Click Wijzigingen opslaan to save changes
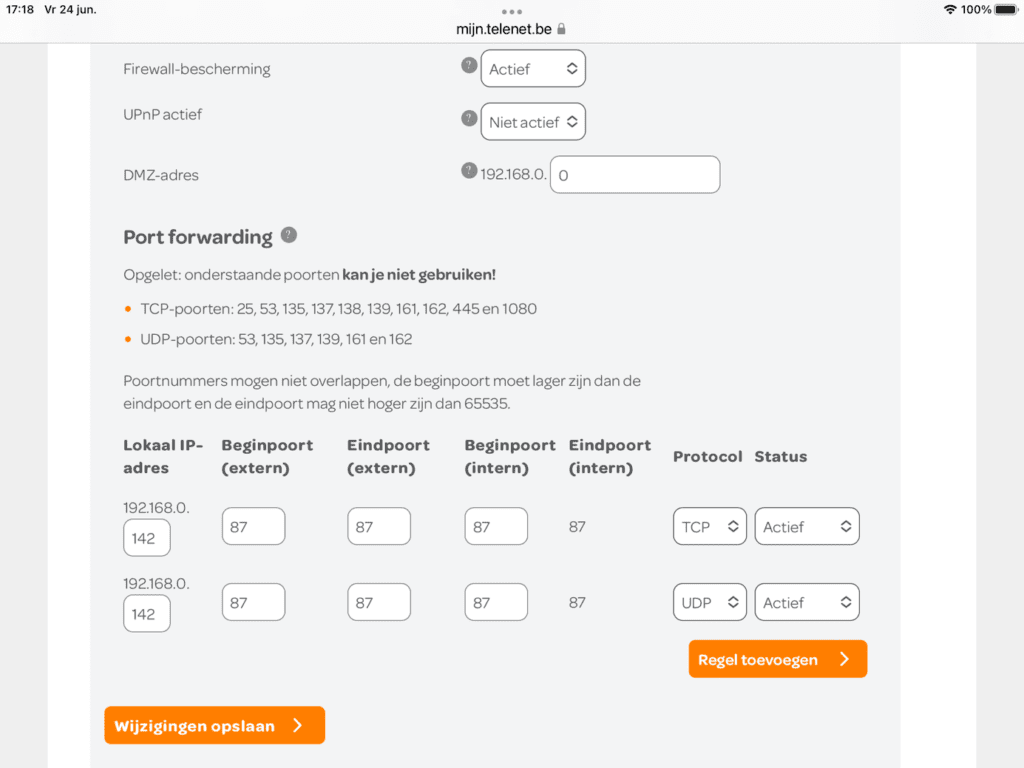The height and width of the screenshot is (768, 1024). click(x=214, y=725)
